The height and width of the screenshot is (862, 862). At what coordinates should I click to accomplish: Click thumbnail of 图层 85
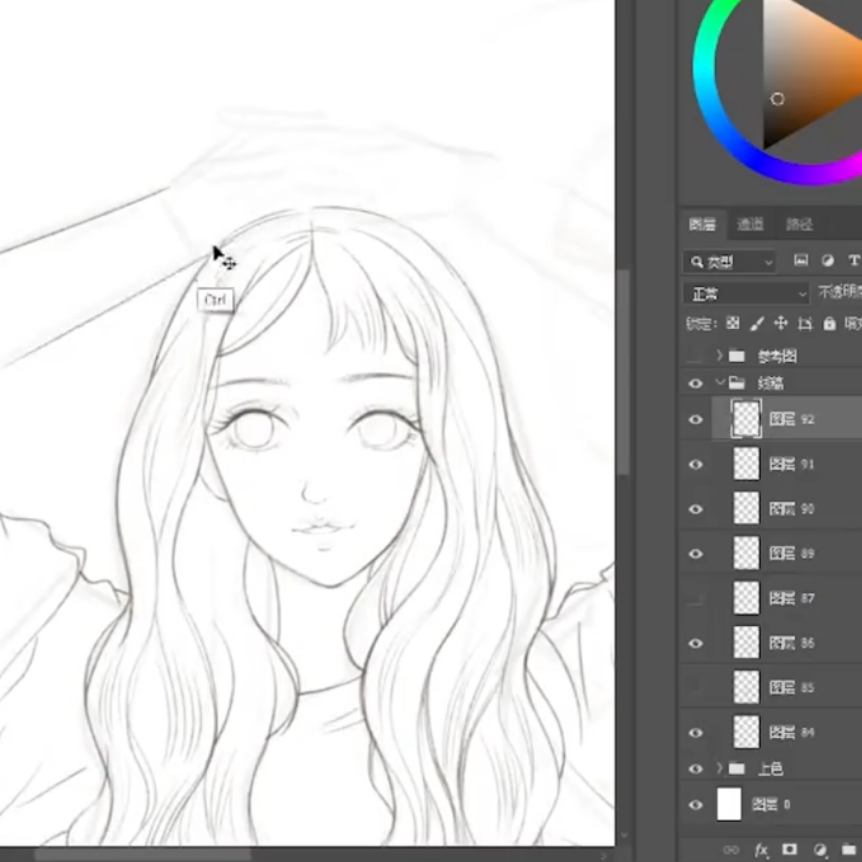coord(747,687)
